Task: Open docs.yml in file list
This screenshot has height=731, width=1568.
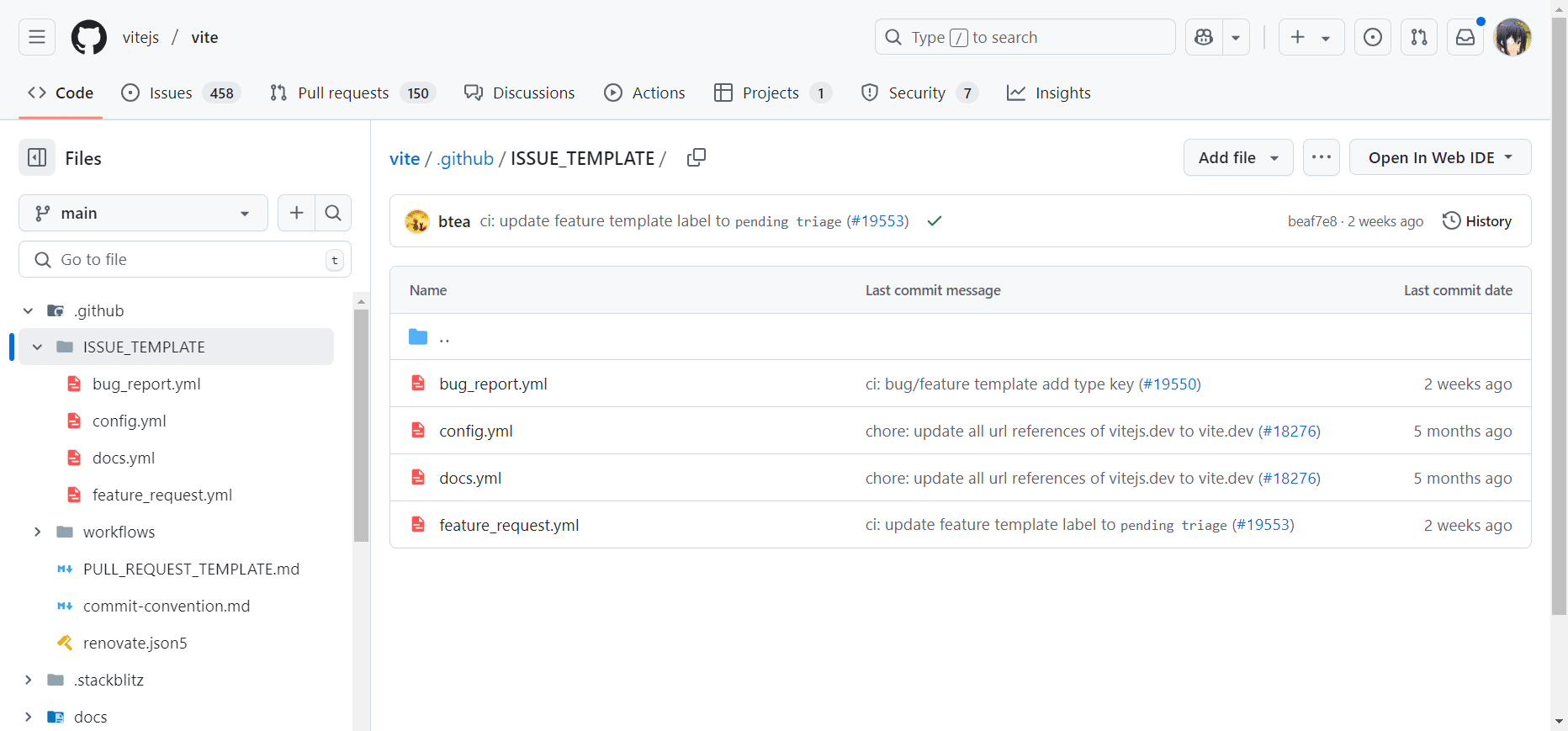Action: 470,478
